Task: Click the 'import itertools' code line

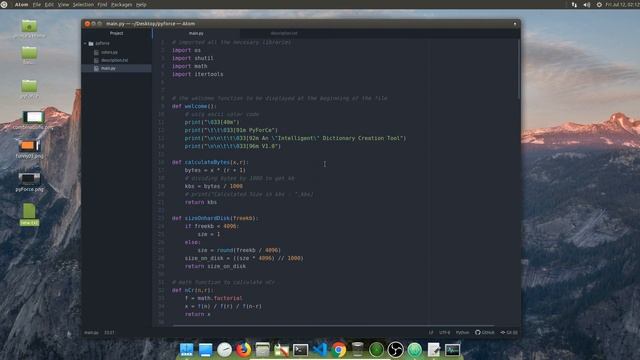Action: 198,74
